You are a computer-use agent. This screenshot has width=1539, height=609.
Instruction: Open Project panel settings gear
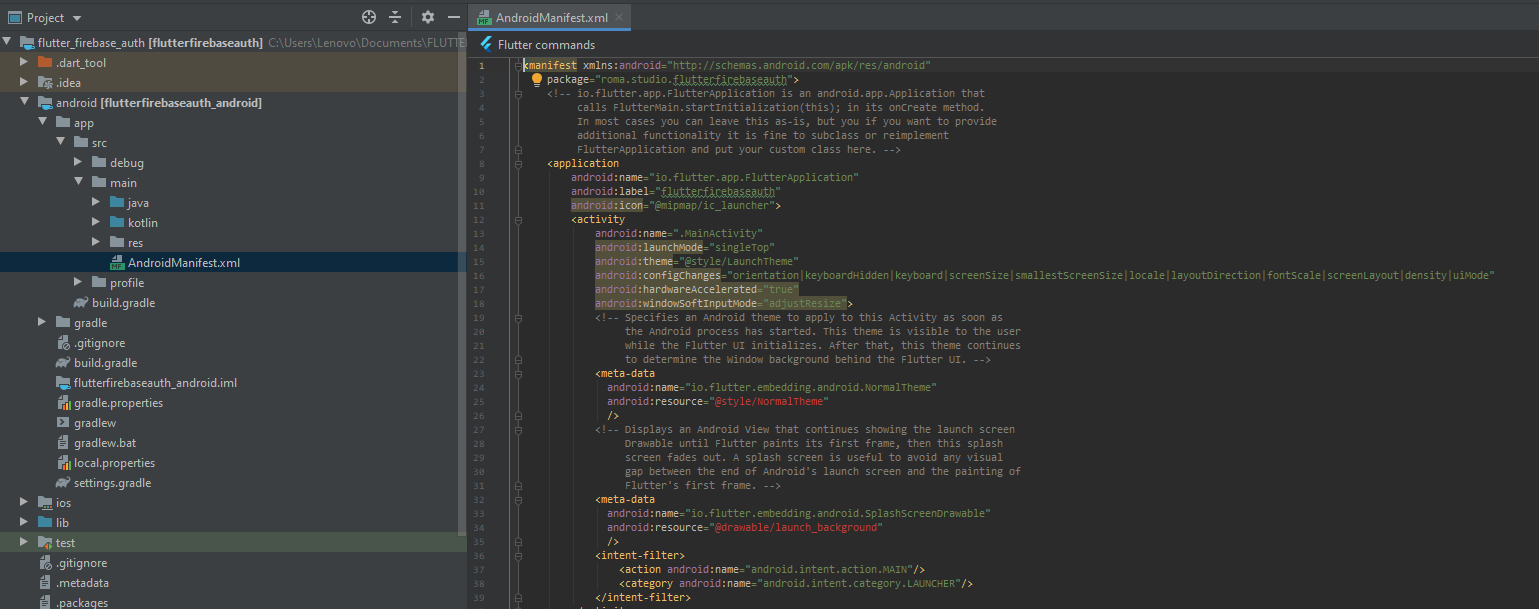(x=428, y=17)
